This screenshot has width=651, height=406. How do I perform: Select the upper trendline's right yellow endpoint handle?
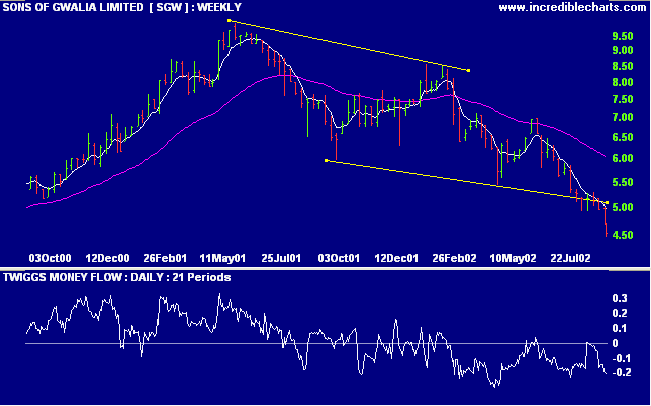click(x=468, y=71)
